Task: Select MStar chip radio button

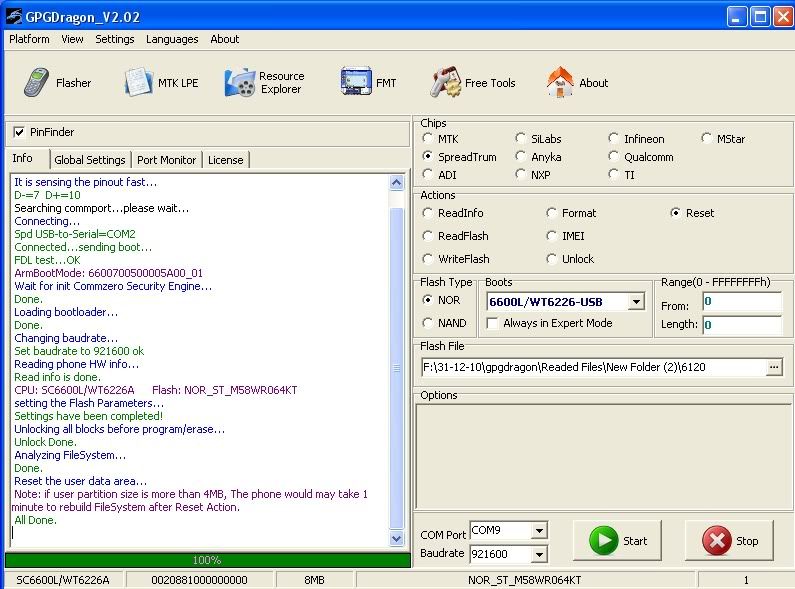Action: (x=706, y=138)
